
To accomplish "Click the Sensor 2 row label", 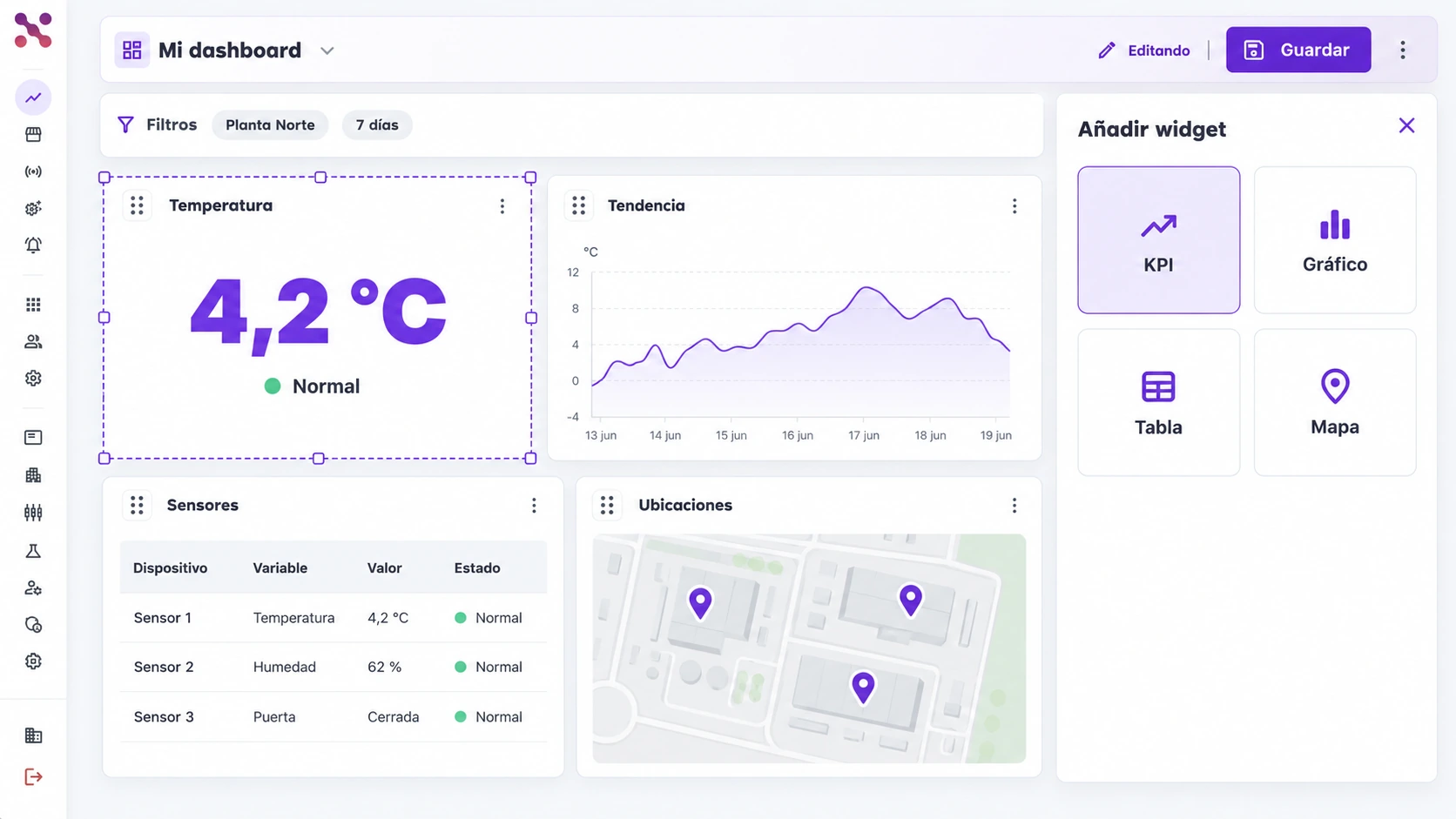I will click(164, 668).
